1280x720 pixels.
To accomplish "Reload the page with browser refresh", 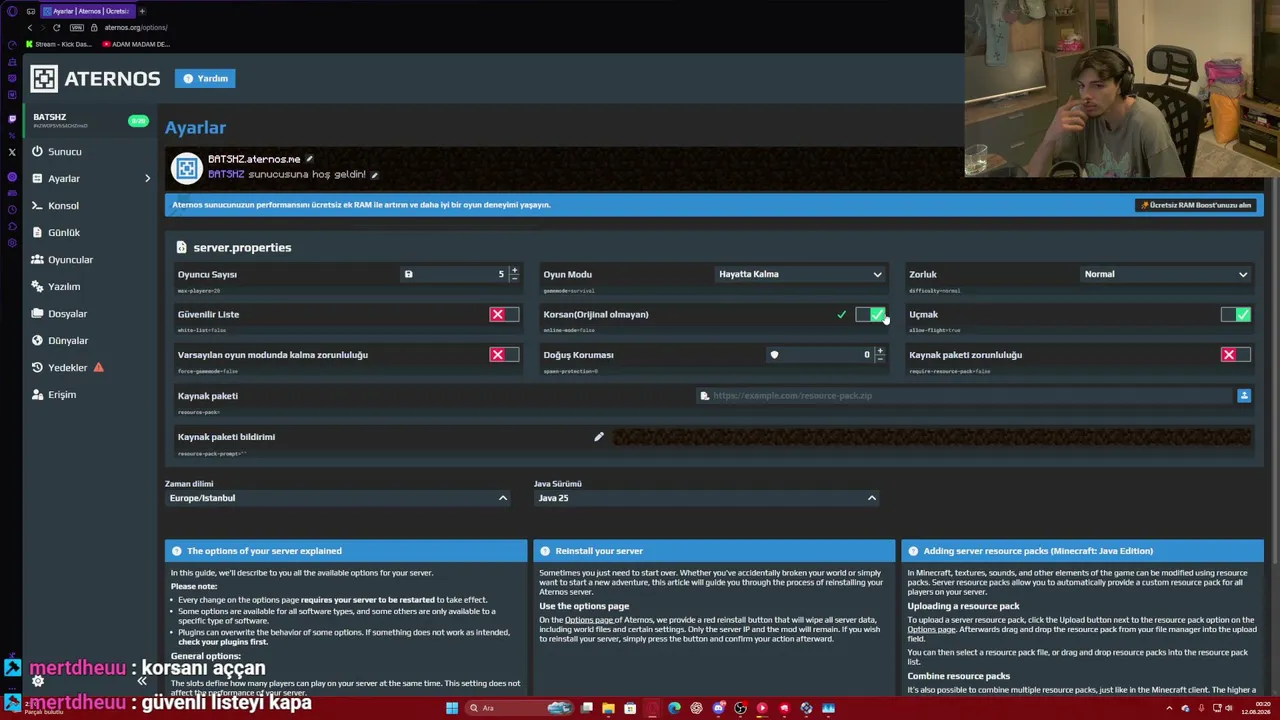I will (x=57, y=28).
